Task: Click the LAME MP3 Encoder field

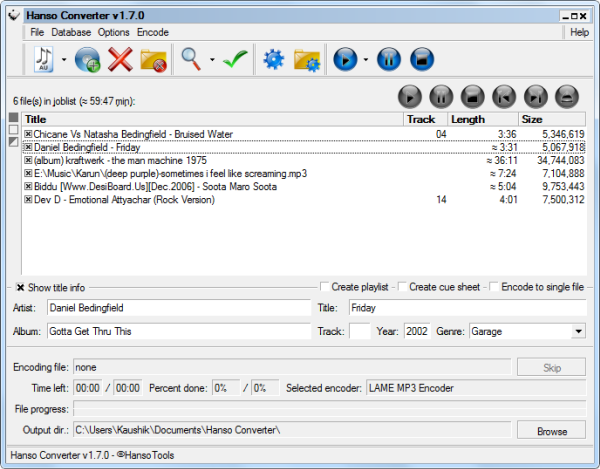Action: (476, 388)
